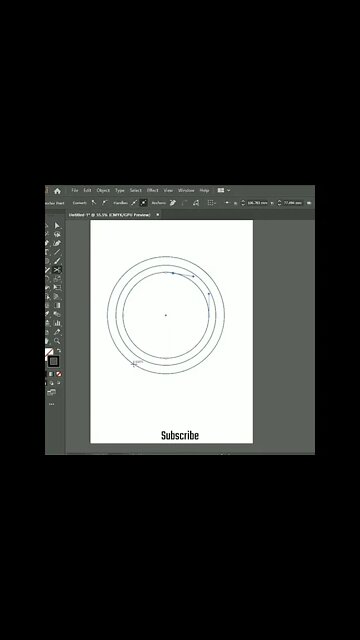Remove selected anchor points
Screen dimensions: 360x640
[x=173, y=202]
